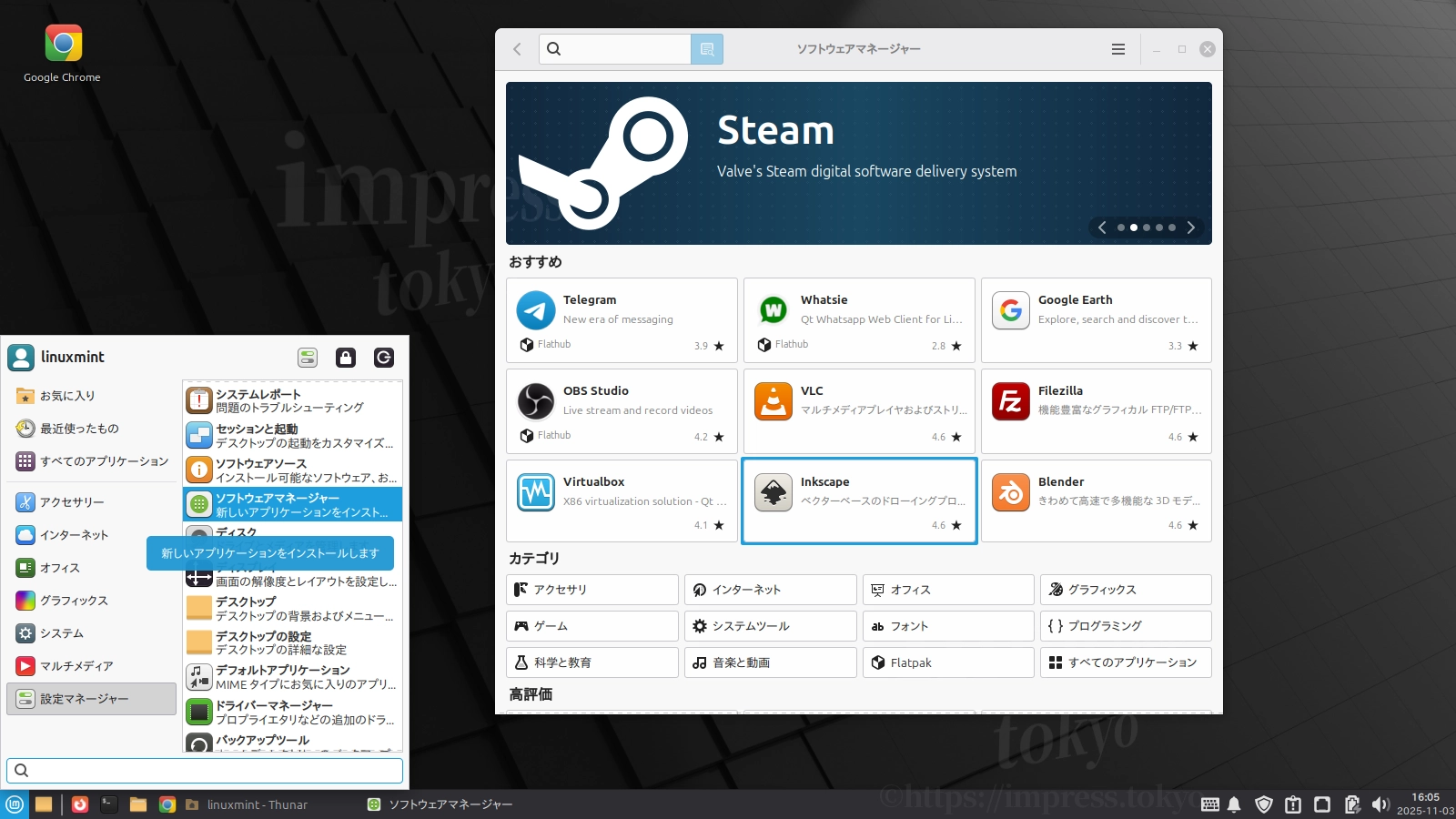
Task: Browse the オフィス category
Action: click(x=948, y=590)
